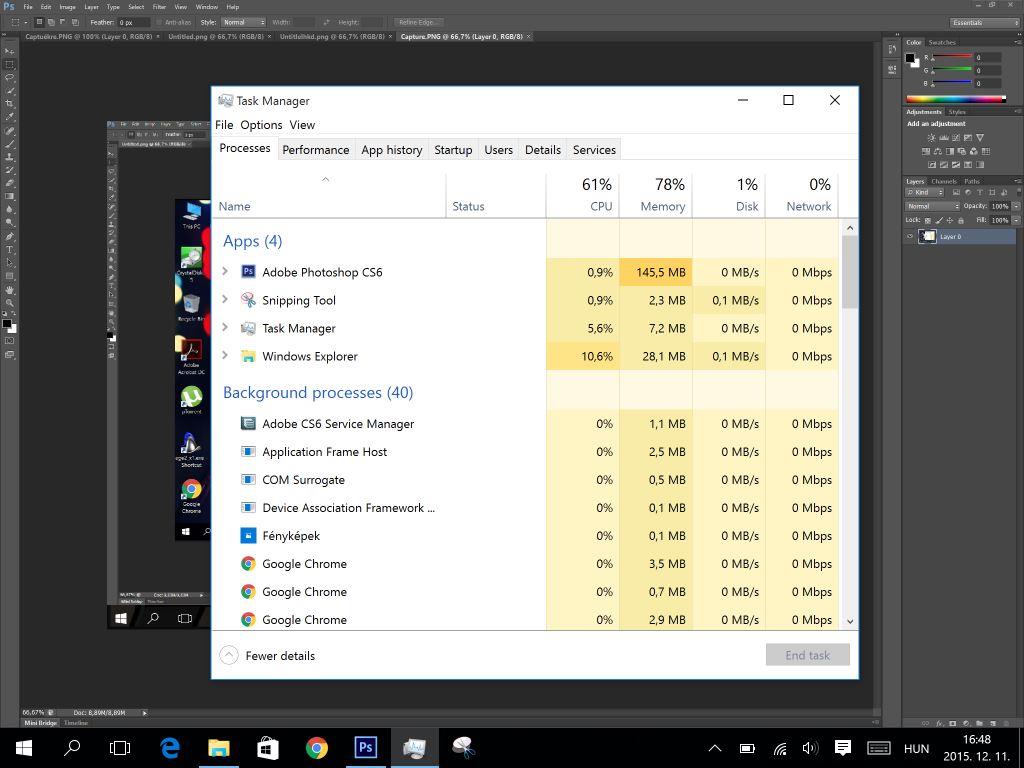Viewport: 1024px width, 768px height.
Task: Select the Hand tool
Action: [9, 289]
